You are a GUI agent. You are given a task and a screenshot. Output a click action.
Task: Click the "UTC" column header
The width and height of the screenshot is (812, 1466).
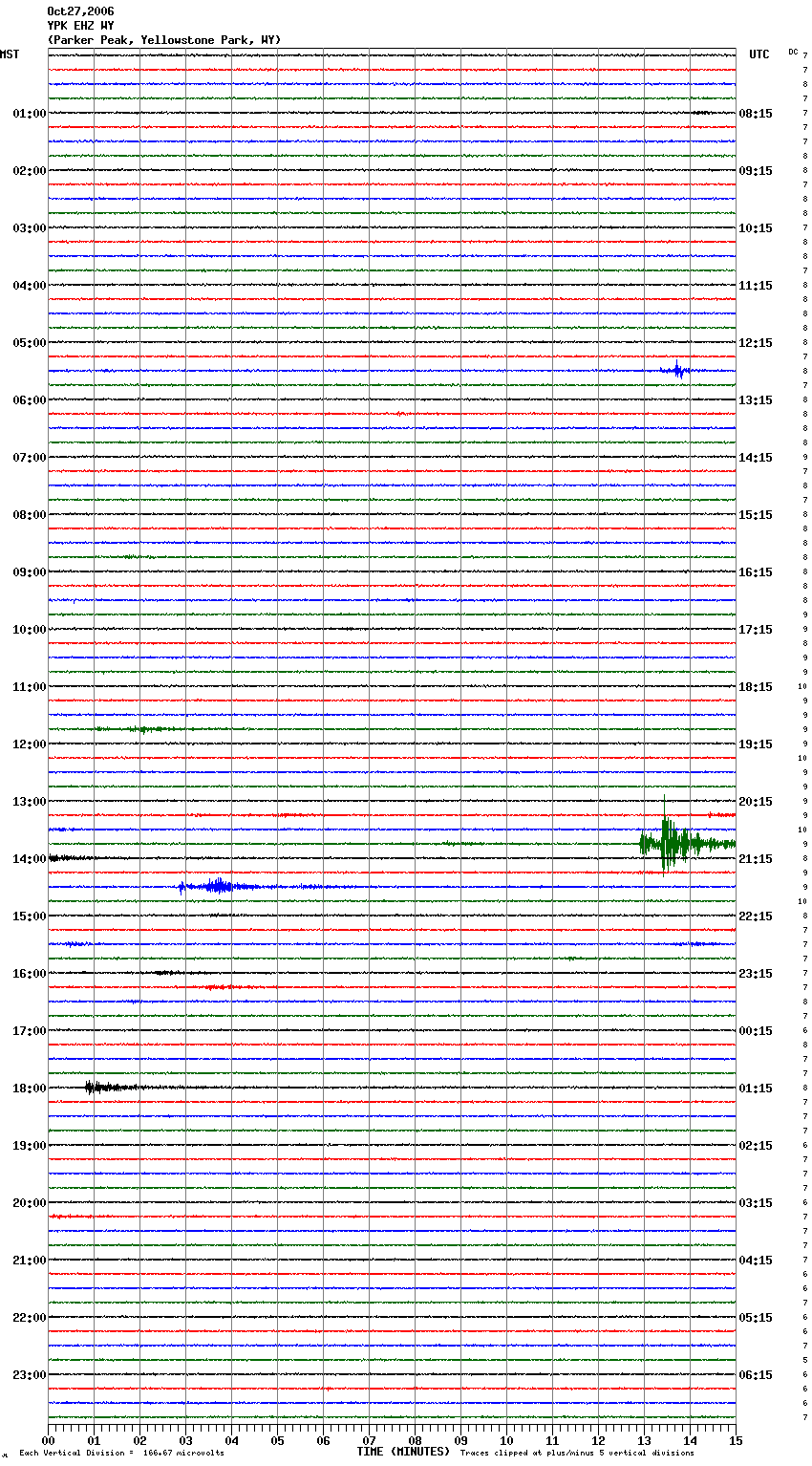pyautogui.click(x=759, y=54)
